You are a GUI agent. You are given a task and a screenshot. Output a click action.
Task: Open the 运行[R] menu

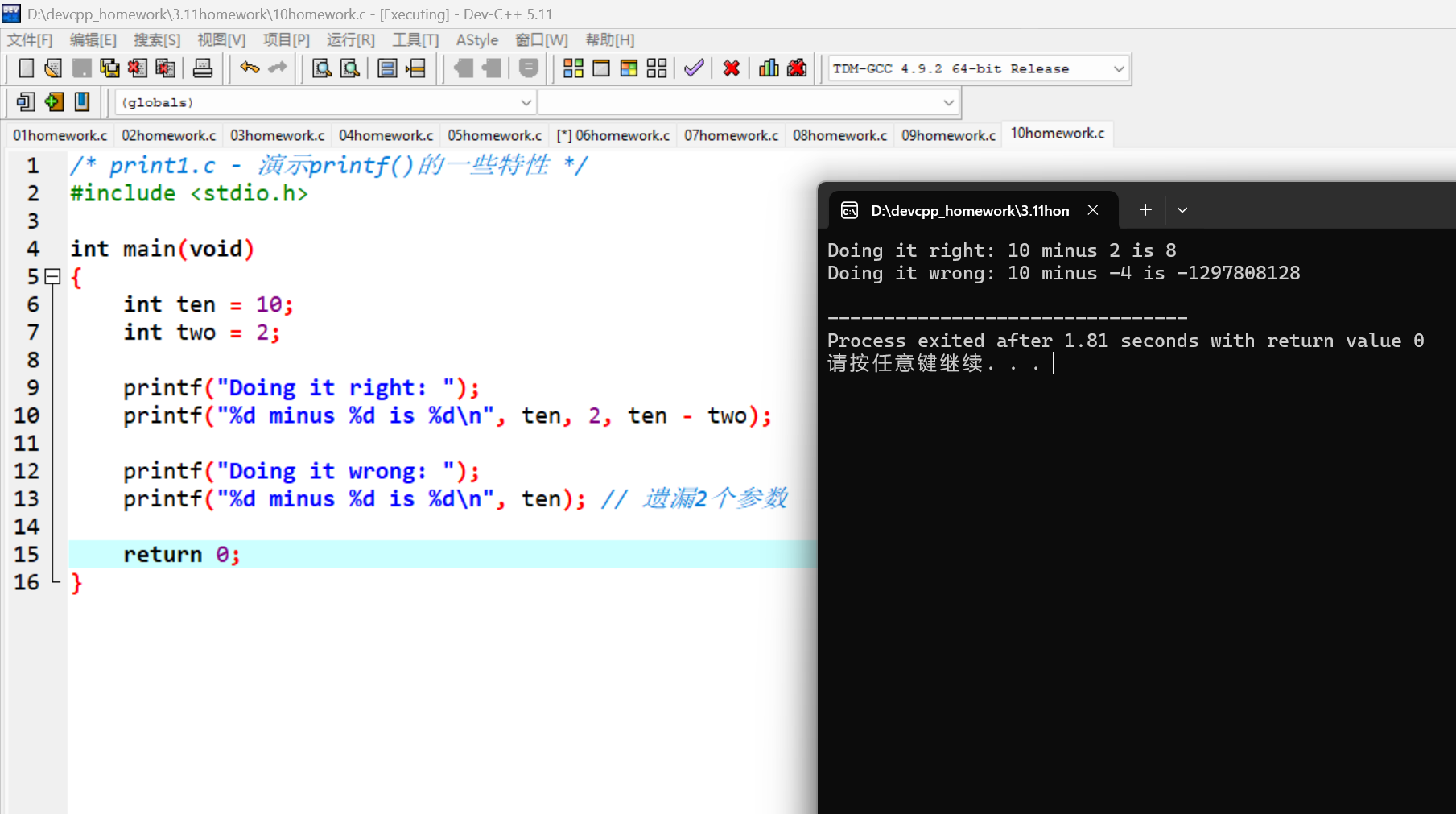coord(351,39)
